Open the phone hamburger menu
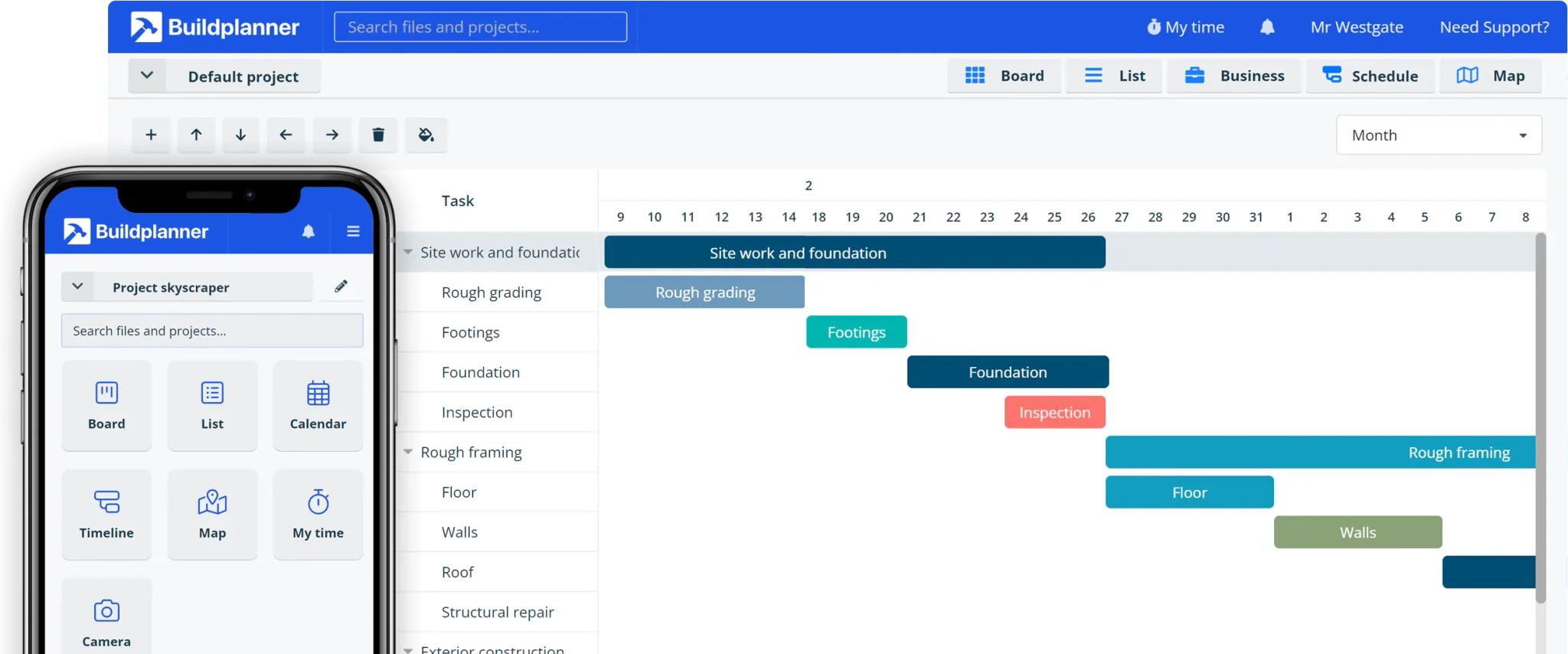This screenshot has height=654, width=1568. [353, 231]
